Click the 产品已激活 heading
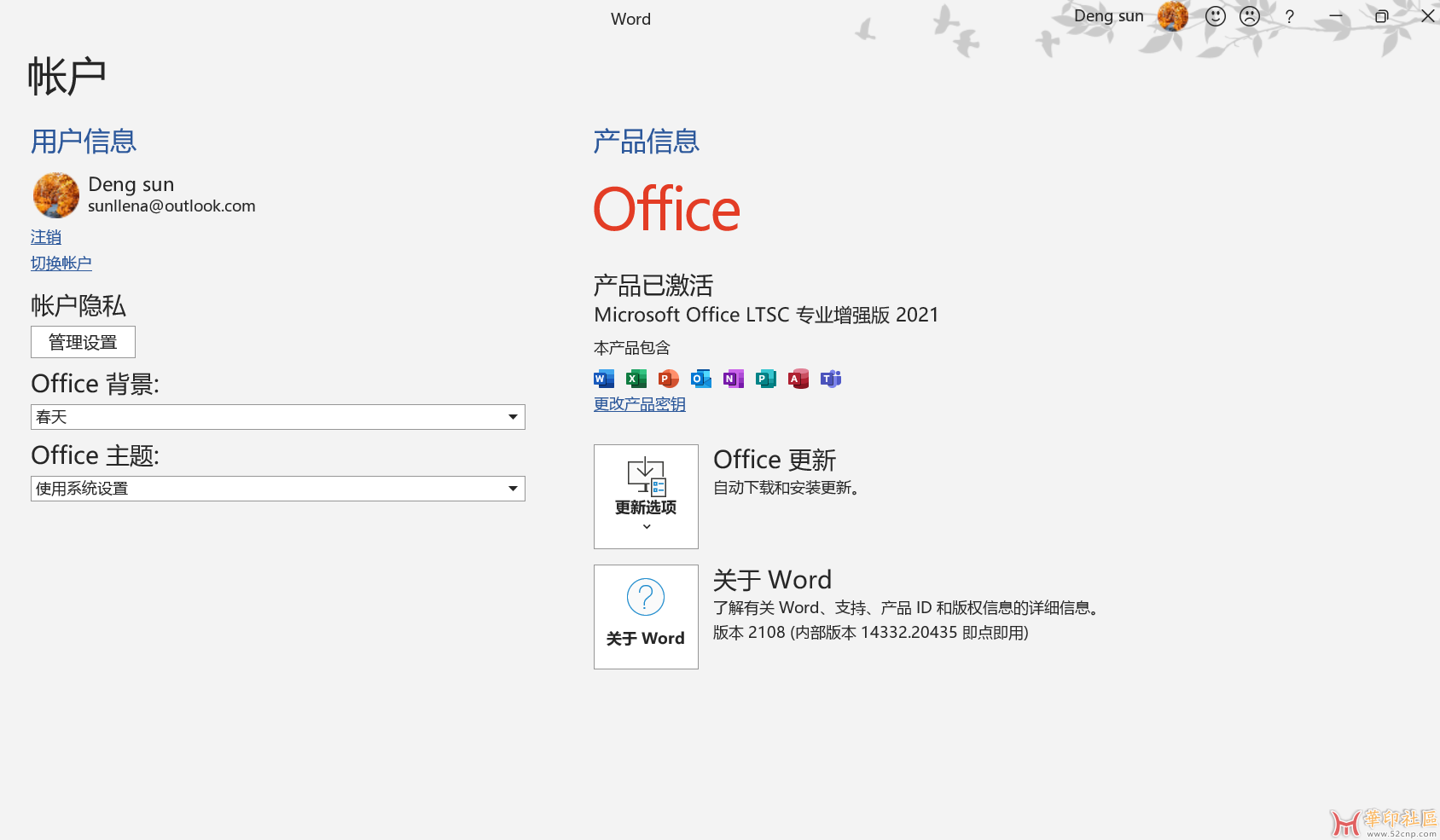This screenshot has width=1440, height=840. 653,285
